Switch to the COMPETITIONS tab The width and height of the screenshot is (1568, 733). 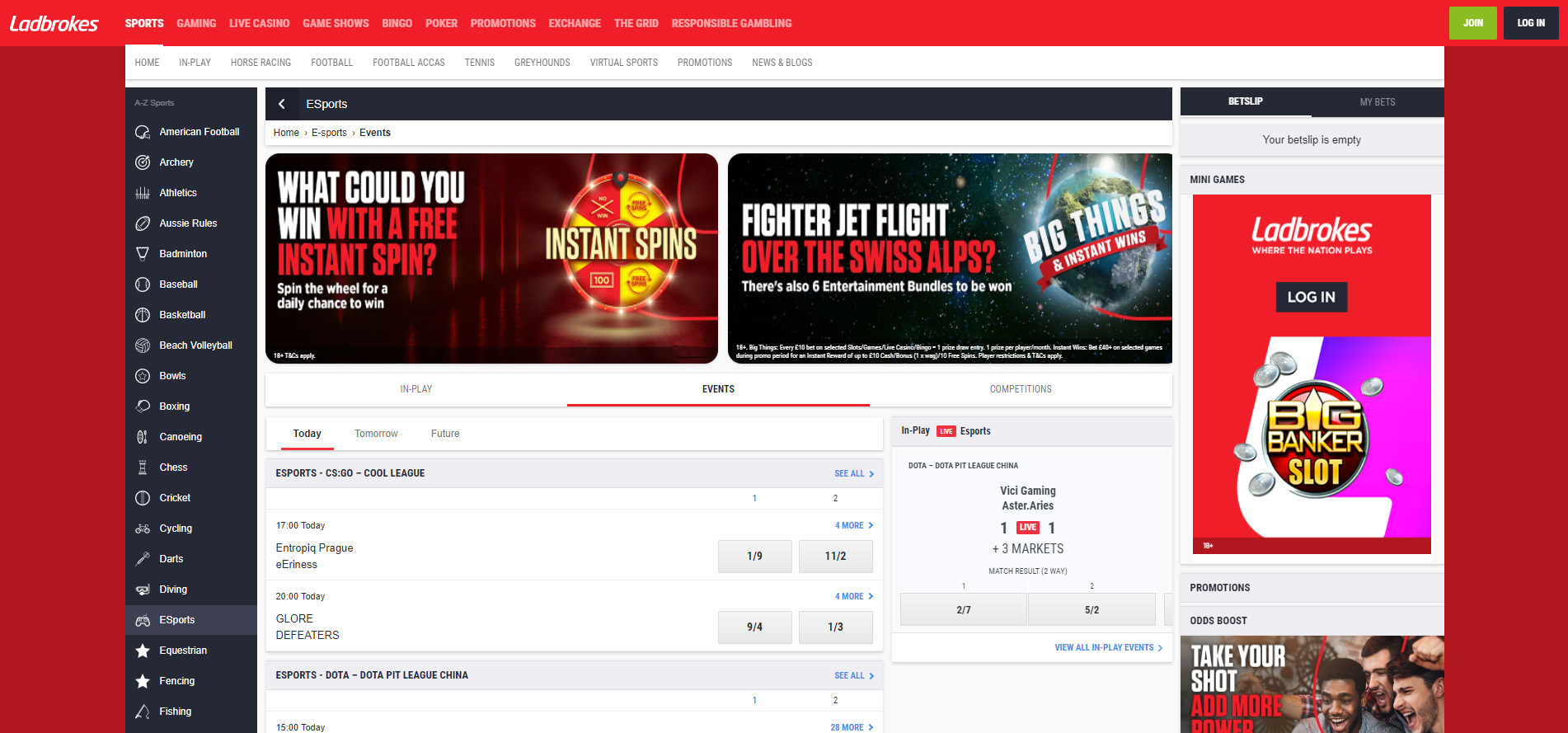[x=1021, y=389]
